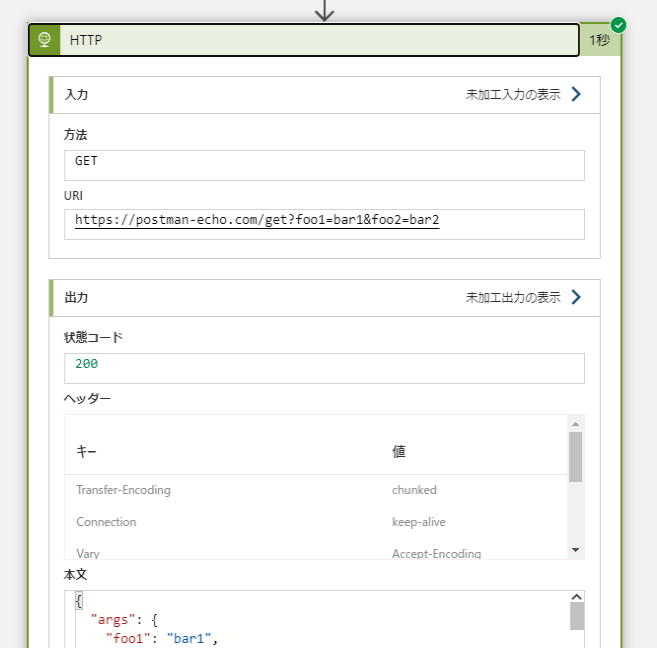The height and width of the screenshot is (648, 657).
Task: Click the 方法 label
Action: tap(76, 135)
